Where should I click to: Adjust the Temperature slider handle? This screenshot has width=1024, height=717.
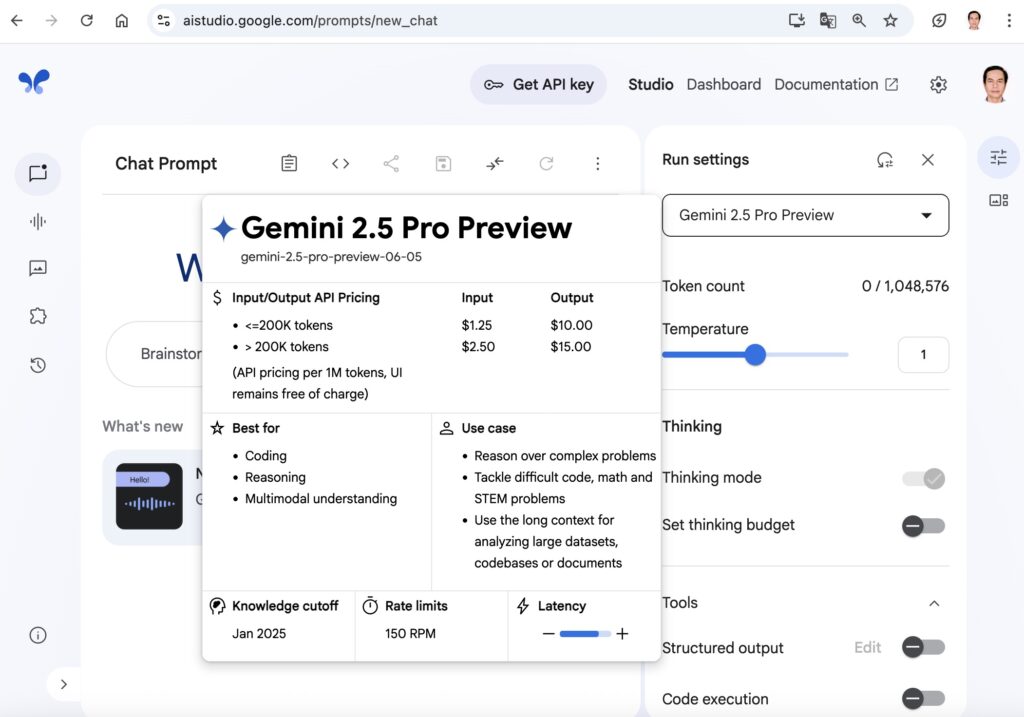(755, 355)
